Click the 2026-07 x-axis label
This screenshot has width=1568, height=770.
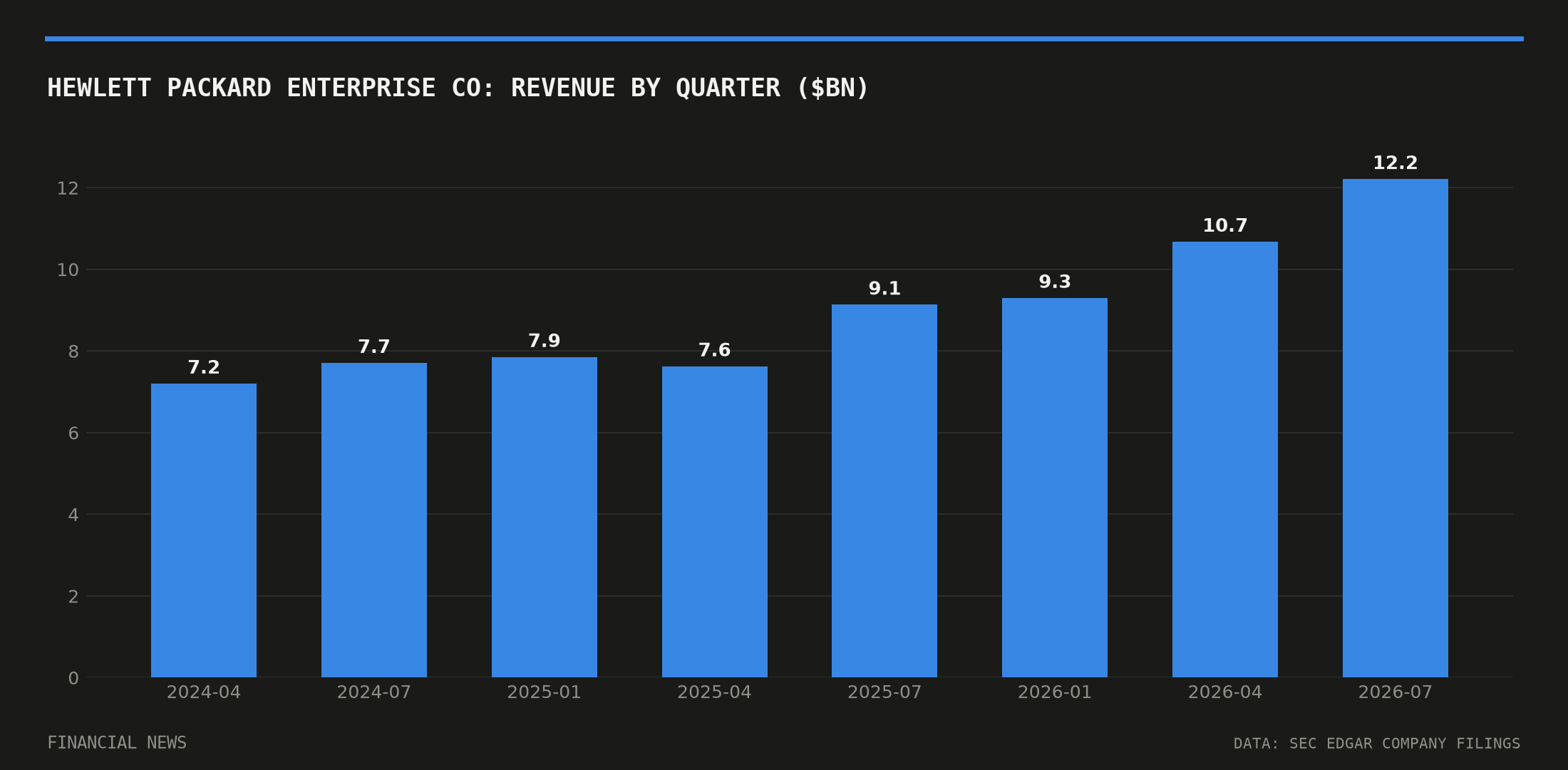[1396, 692]
